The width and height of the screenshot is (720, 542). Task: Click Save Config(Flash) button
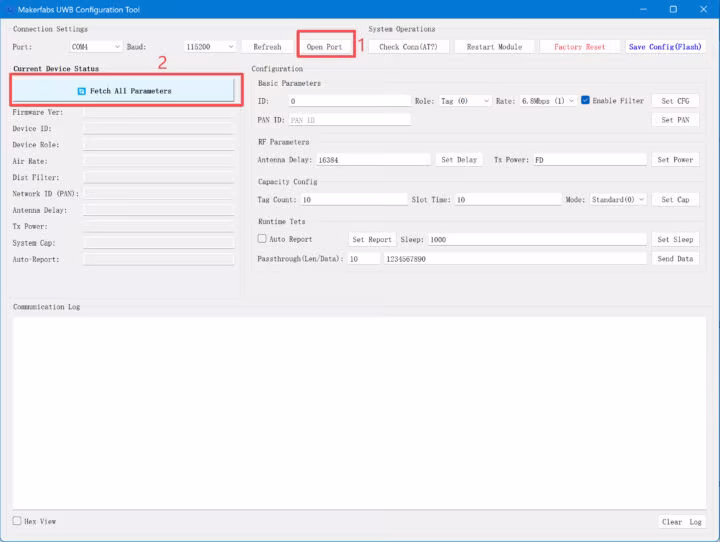(x=665, y=47)
